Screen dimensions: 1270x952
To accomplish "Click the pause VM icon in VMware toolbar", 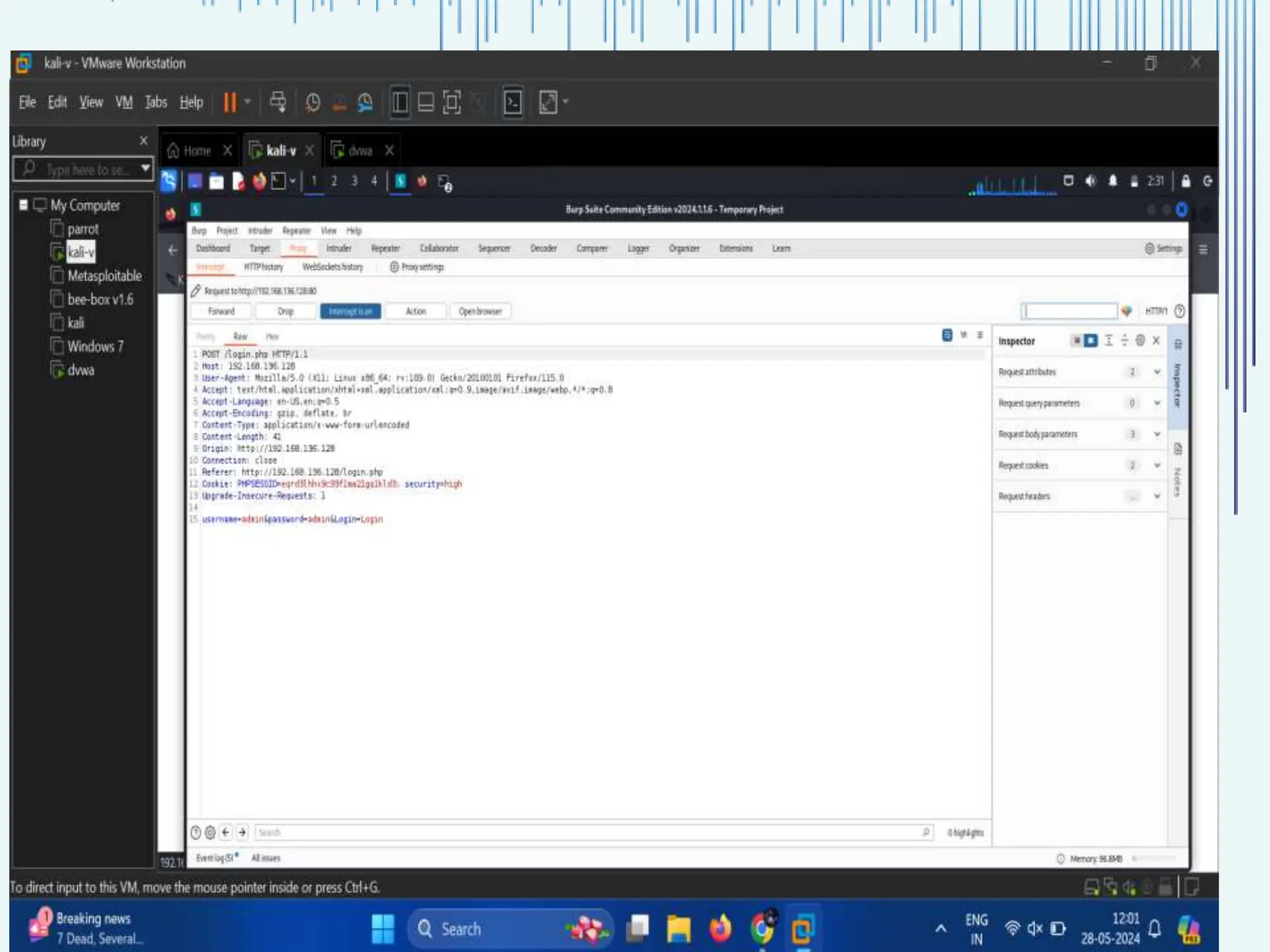I will [x=229, y=102].
